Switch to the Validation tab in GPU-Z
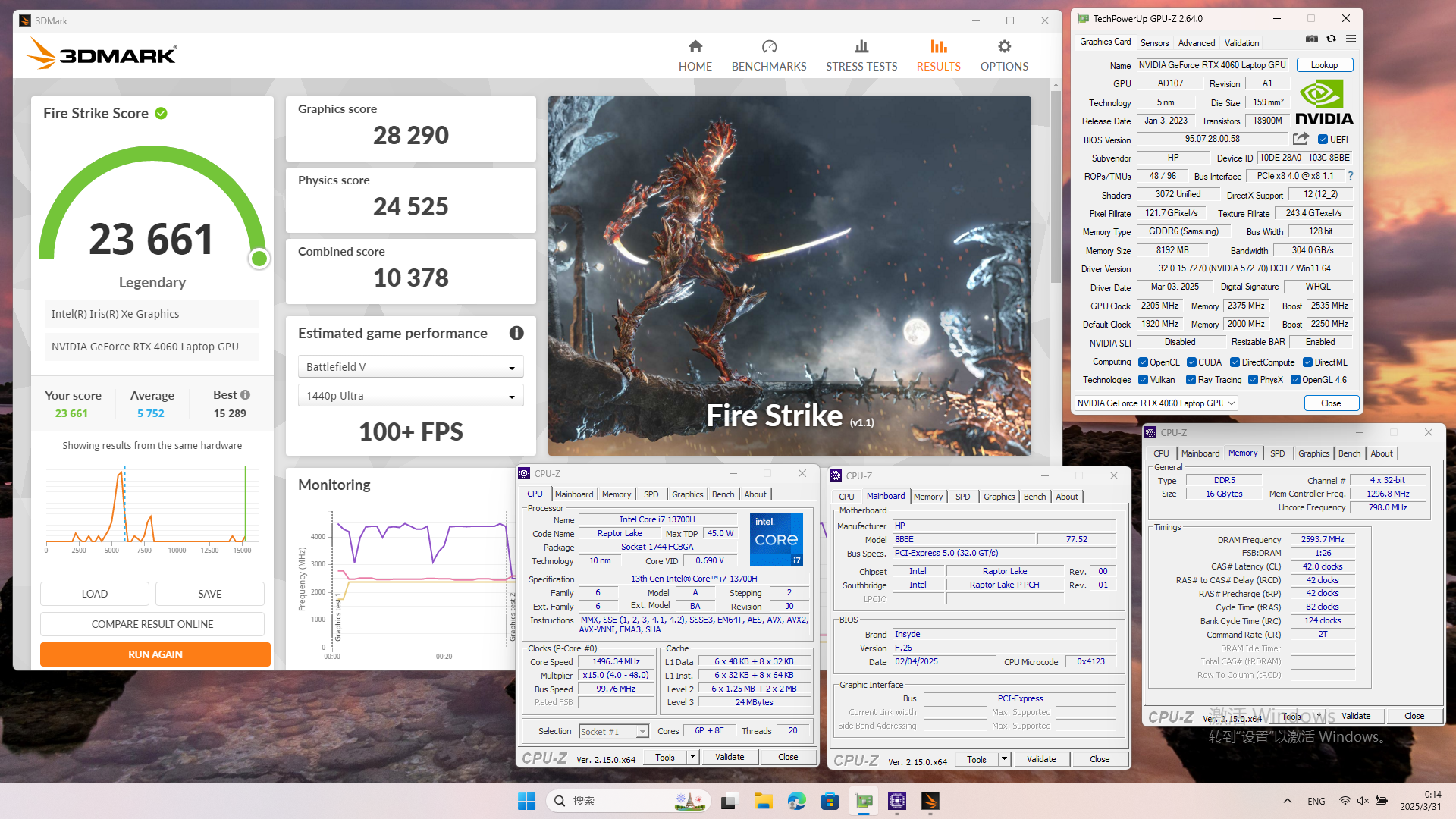 tap(1241, 43)
